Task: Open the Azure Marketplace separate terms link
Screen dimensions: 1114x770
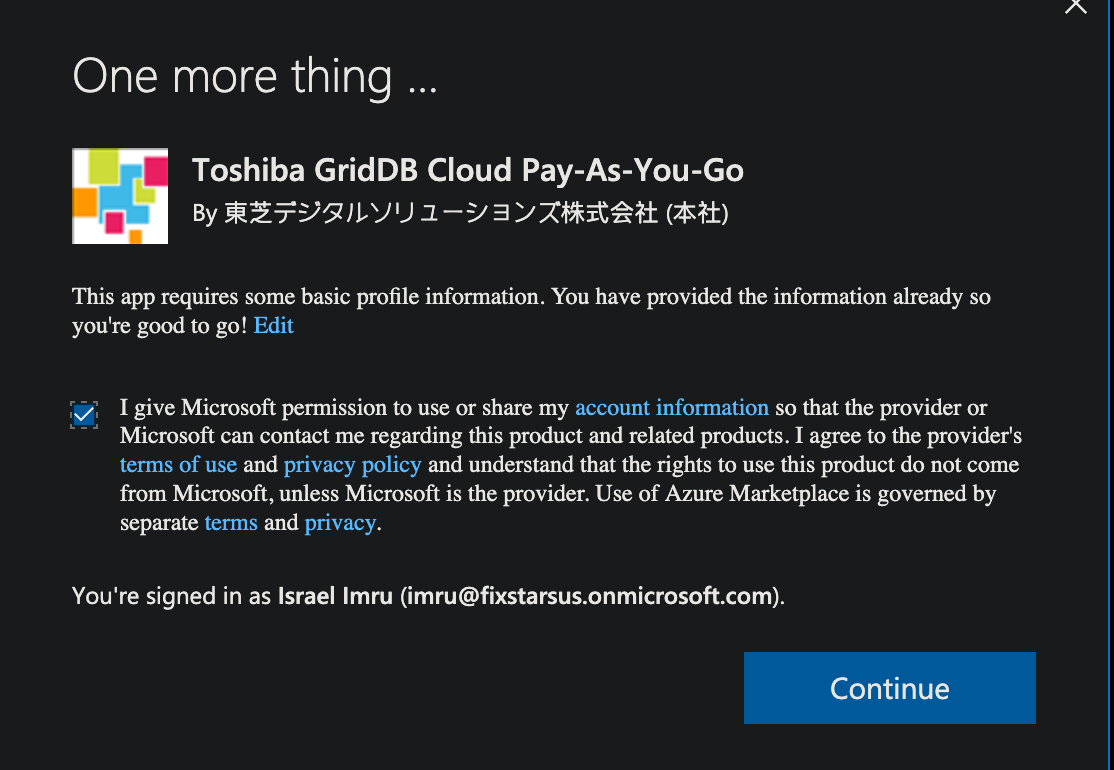Action: coord(231,523)
